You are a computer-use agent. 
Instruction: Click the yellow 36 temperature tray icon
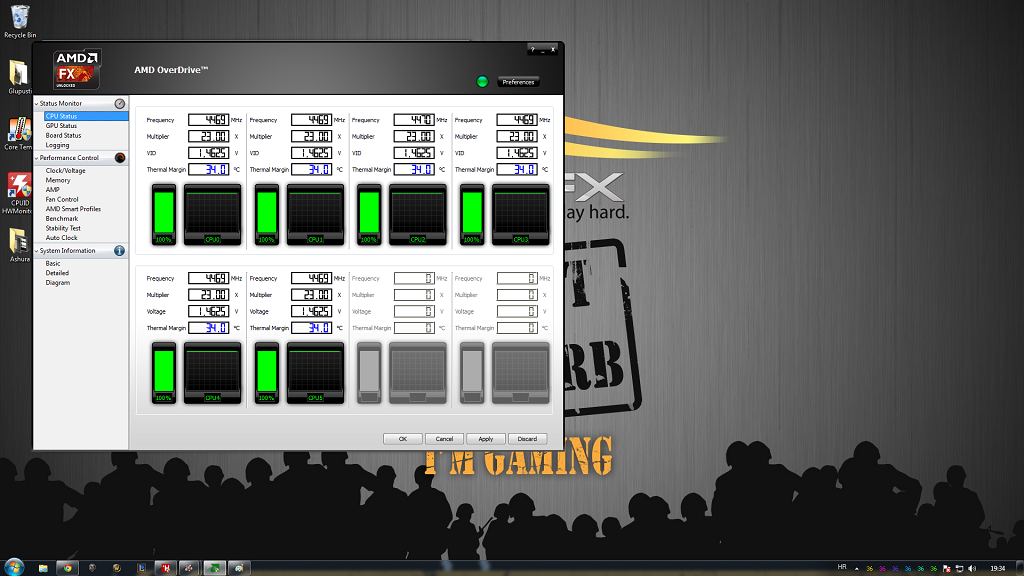tap(869, 569)
